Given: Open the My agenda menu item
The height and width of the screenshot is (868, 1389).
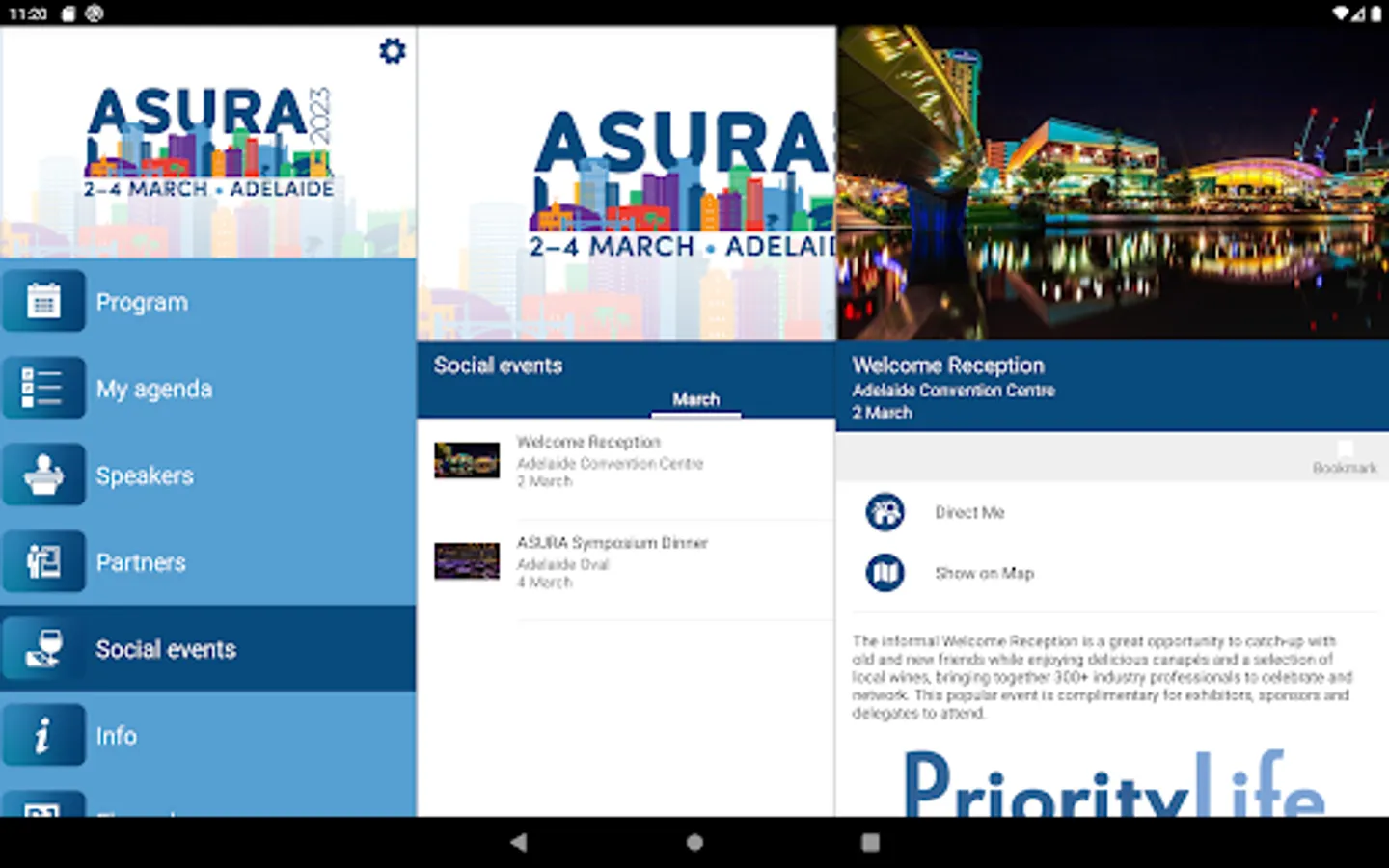Looking at the screenshot, I should click(x=208, y=389).
